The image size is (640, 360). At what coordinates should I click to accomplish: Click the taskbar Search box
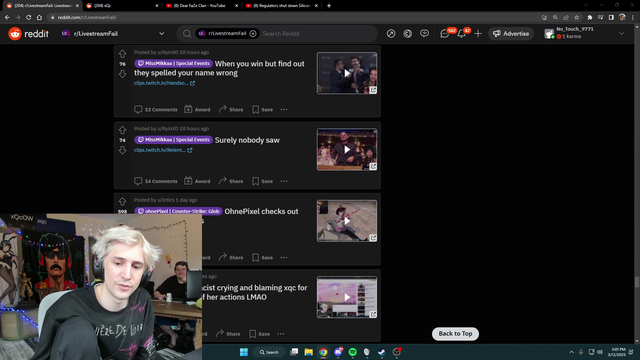pyautogui.click(x=269, y=352)
